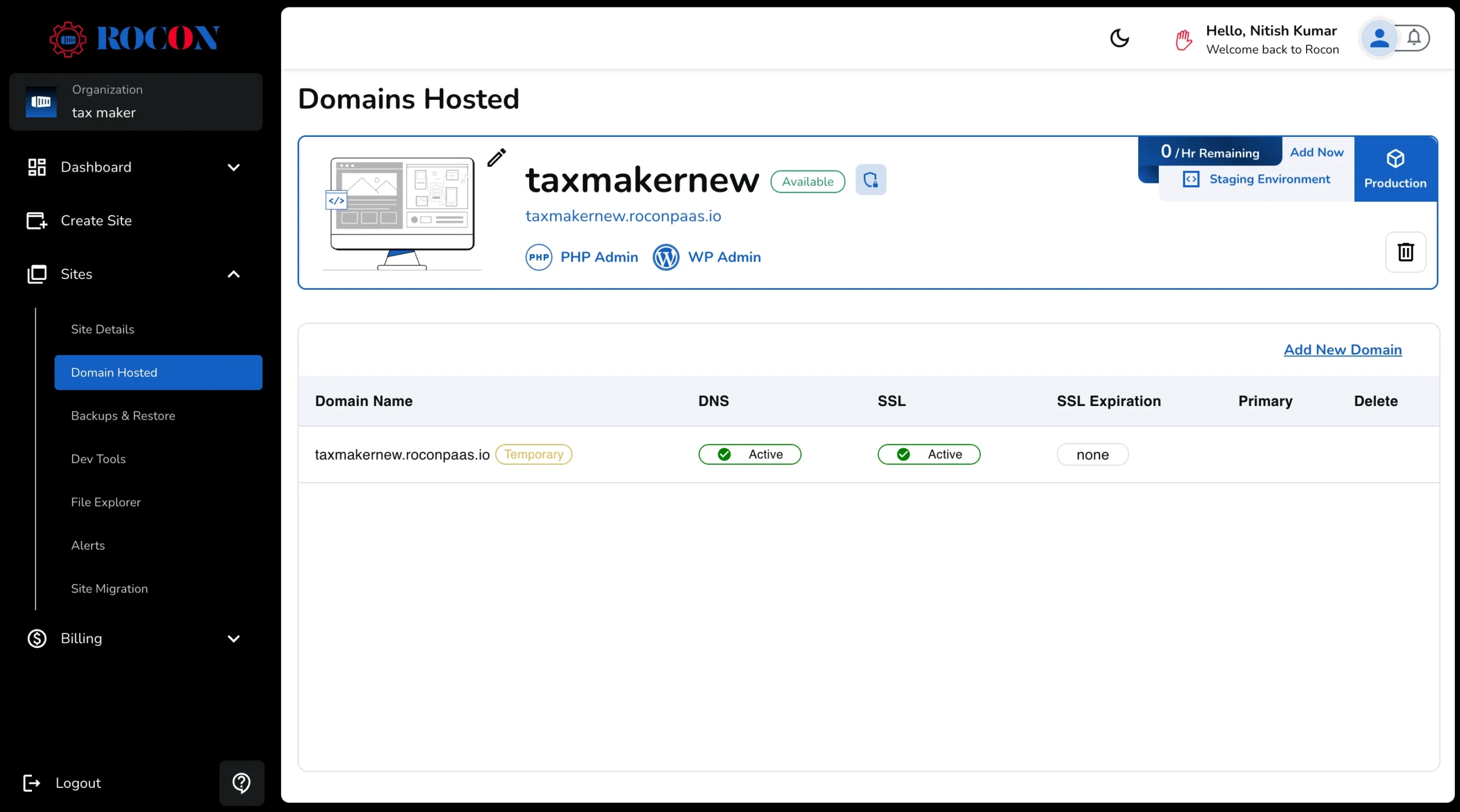Click the pencil icon to edit site name
1460x812 pixels.
(x=496, y=157)
